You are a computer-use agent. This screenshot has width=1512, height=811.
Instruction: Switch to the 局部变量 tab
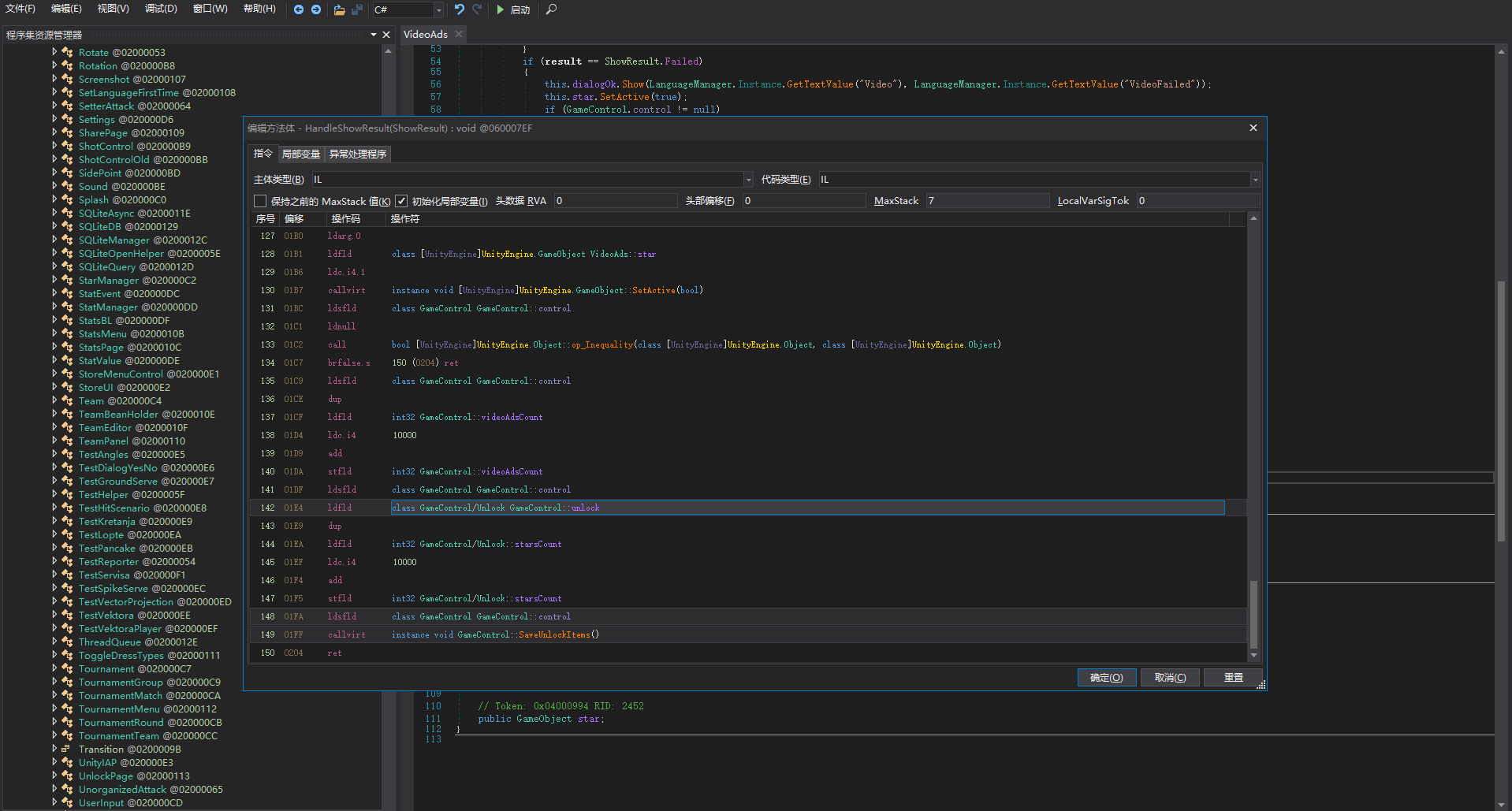[x=300, y=154]
